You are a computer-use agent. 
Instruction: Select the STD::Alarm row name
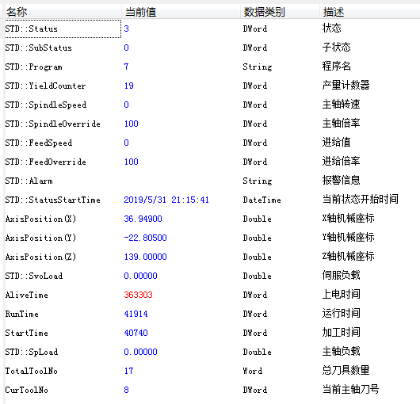tap(29, 181)
